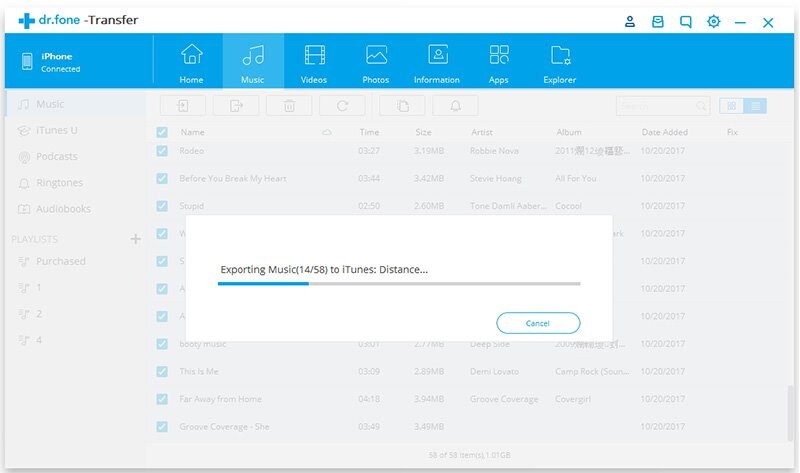Uncheck the Stupid song checkbox
This screenshot has height=473, width=800.
point(162,206)
